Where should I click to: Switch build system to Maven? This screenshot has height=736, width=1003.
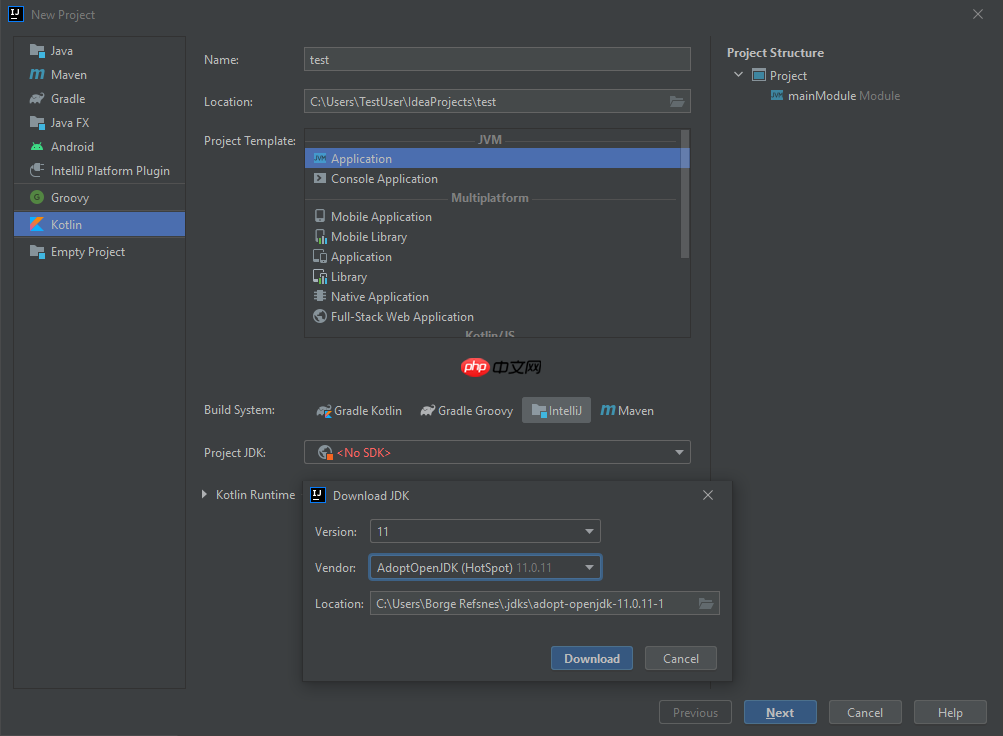tap(627, 411)
